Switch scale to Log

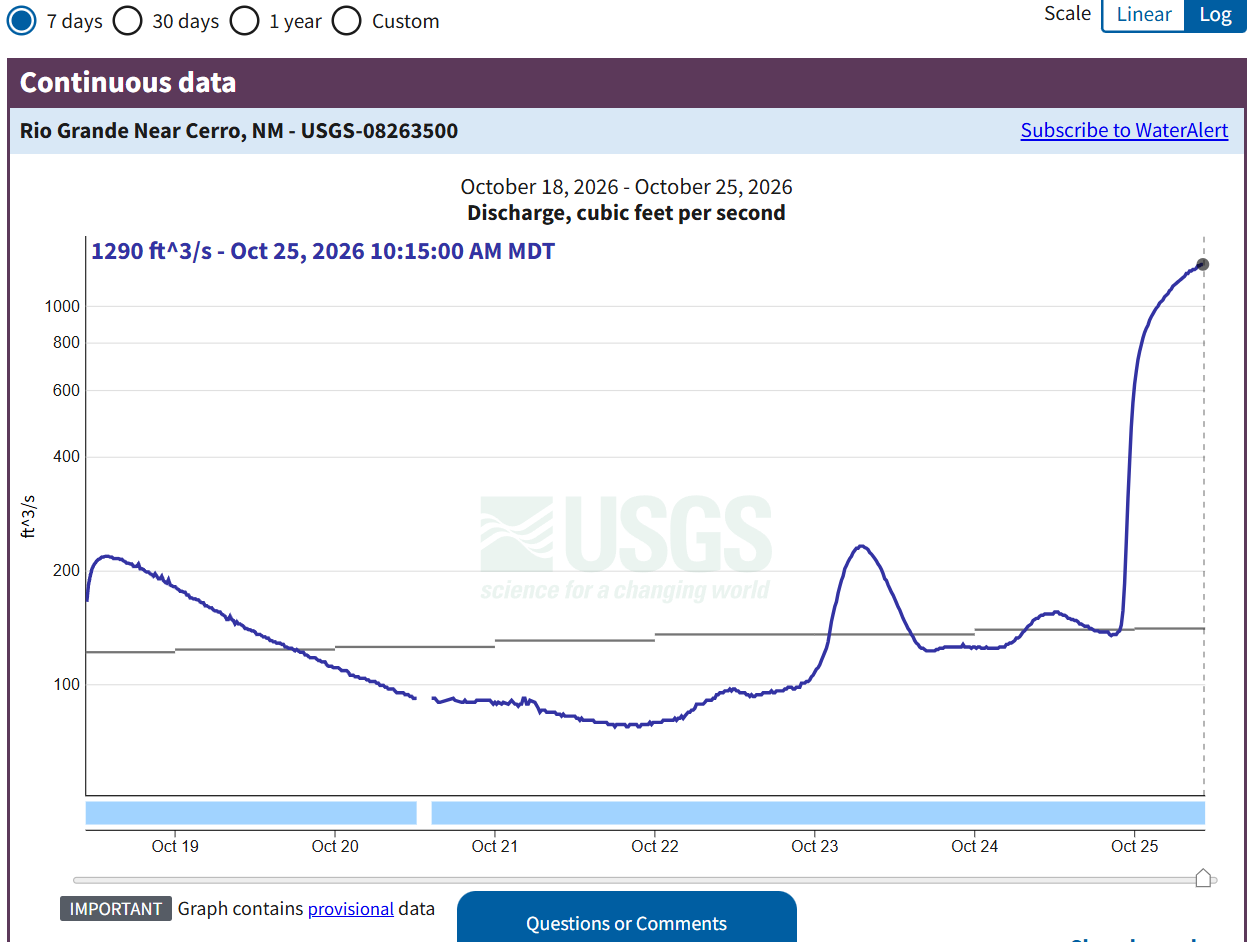1215,15
